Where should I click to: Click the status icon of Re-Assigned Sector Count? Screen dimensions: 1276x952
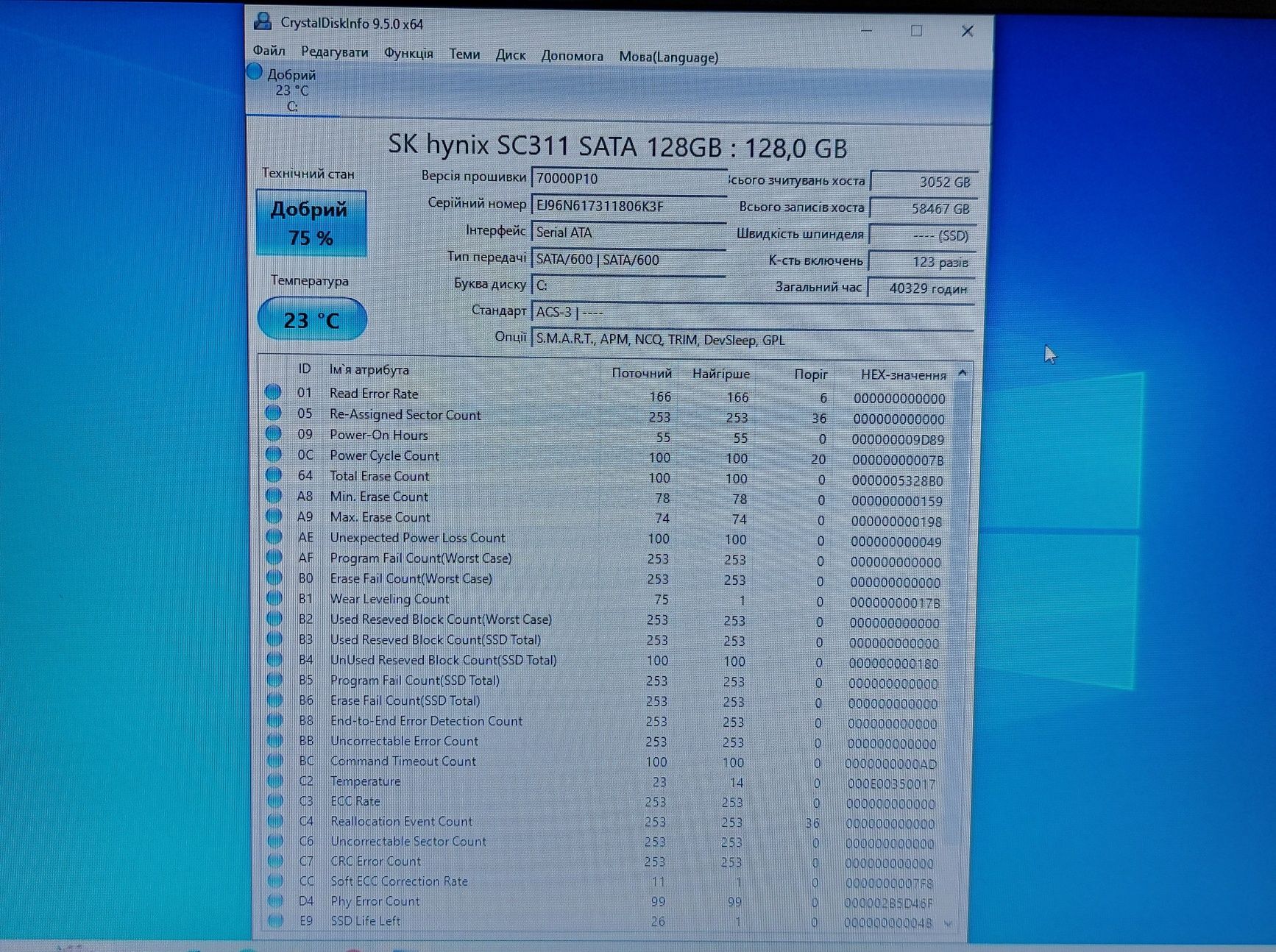pyautogui.click(x=273, y=413)
